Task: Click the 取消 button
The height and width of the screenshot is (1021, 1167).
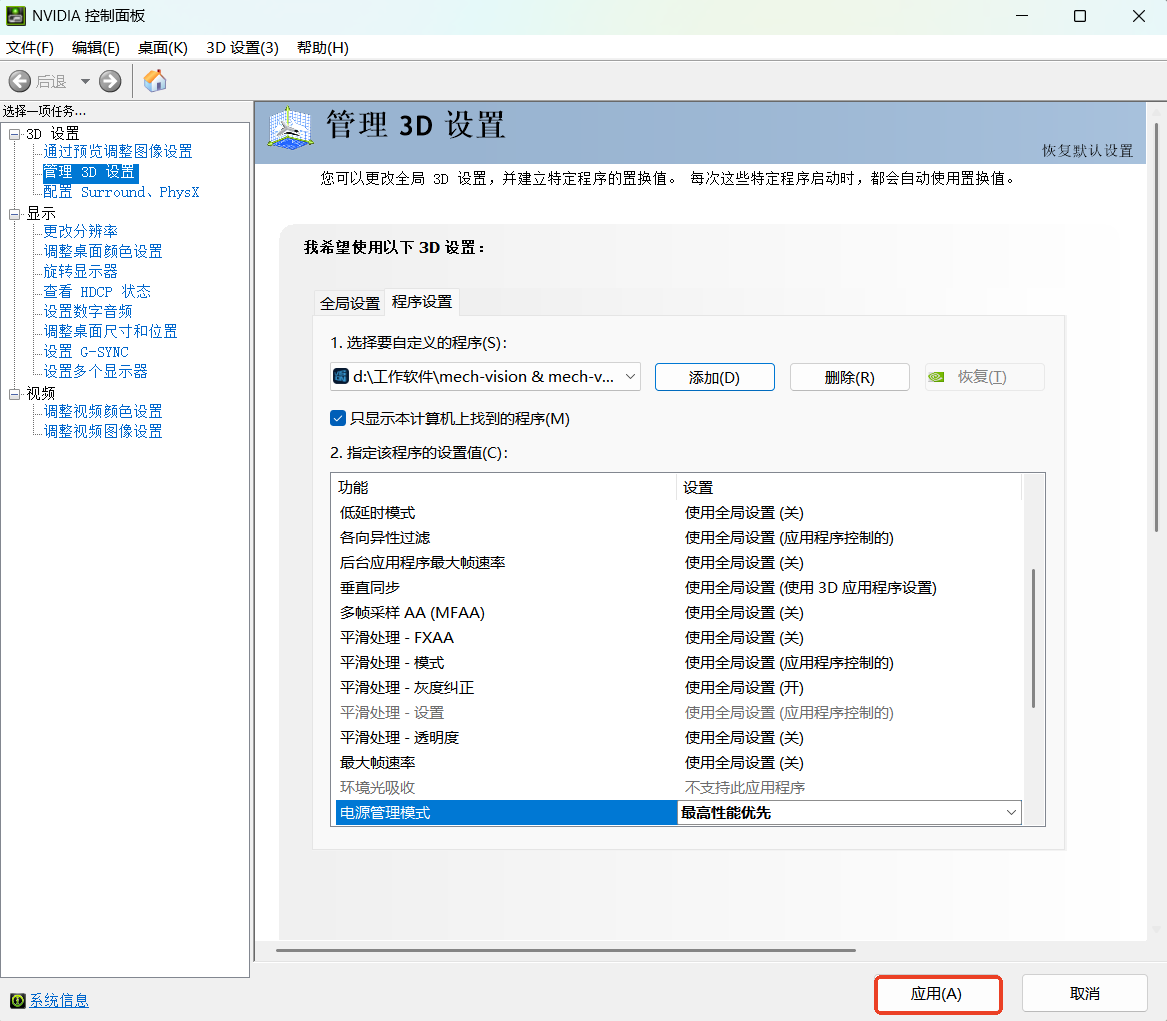Action: (x=1084, y=994)
